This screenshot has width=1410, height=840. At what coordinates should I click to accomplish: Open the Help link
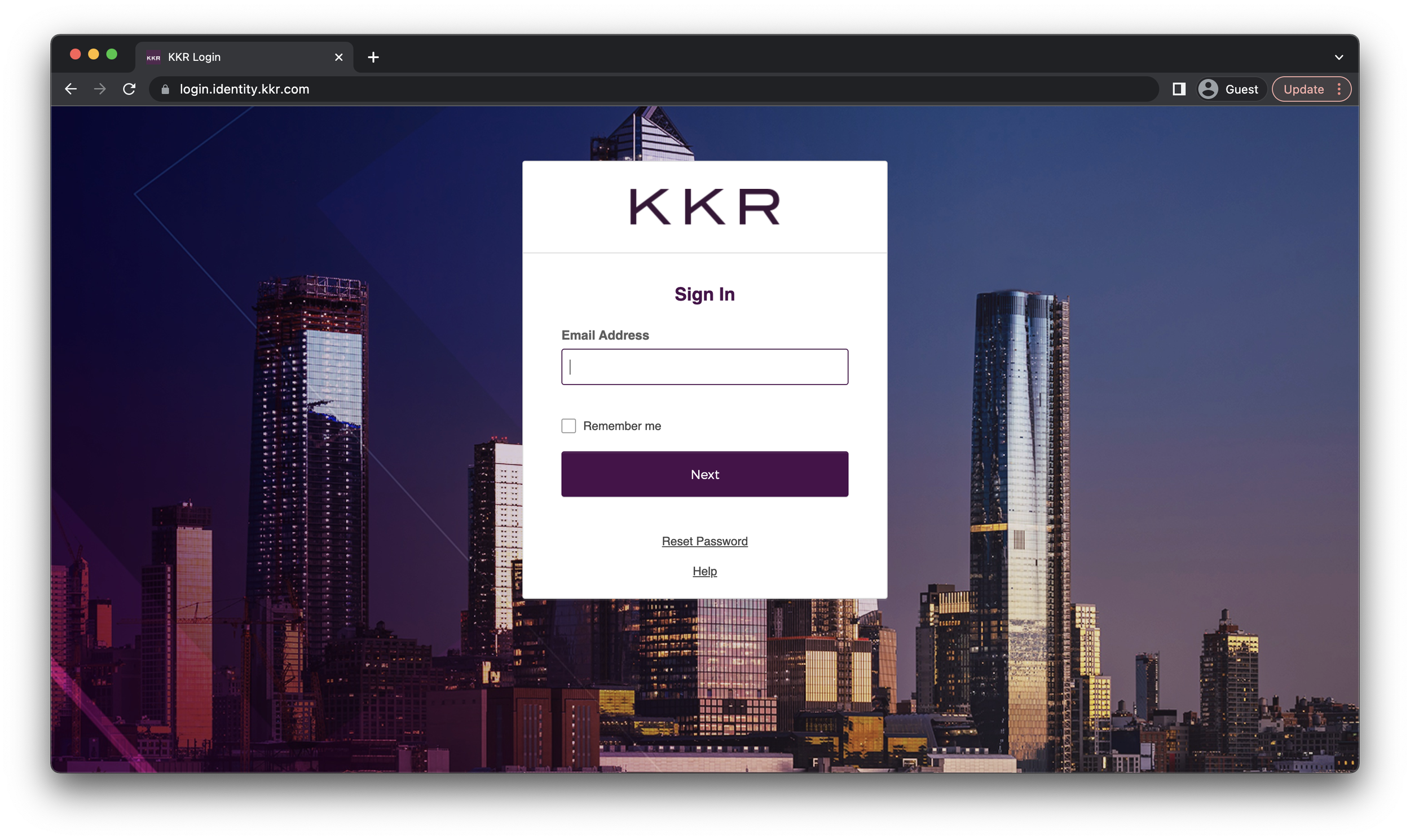704,571
